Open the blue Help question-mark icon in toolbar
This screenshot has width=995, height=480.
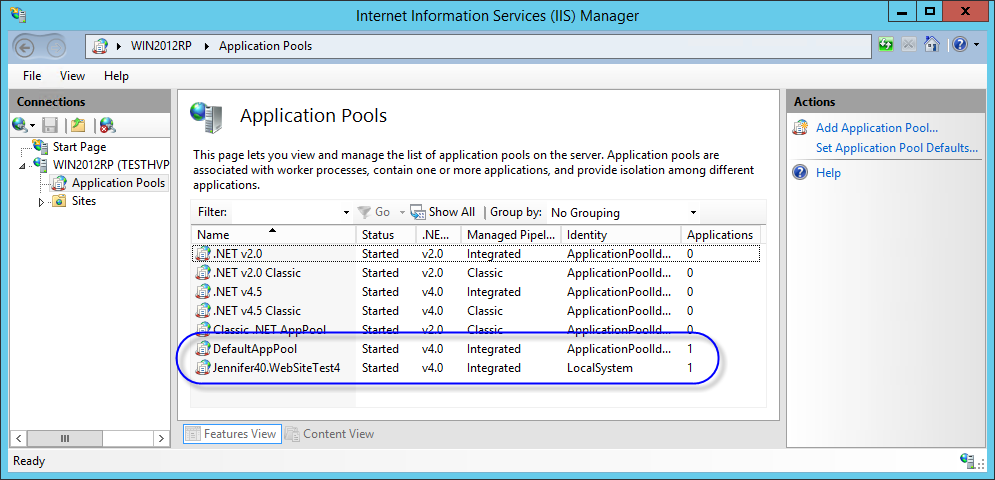click(960, 44)
